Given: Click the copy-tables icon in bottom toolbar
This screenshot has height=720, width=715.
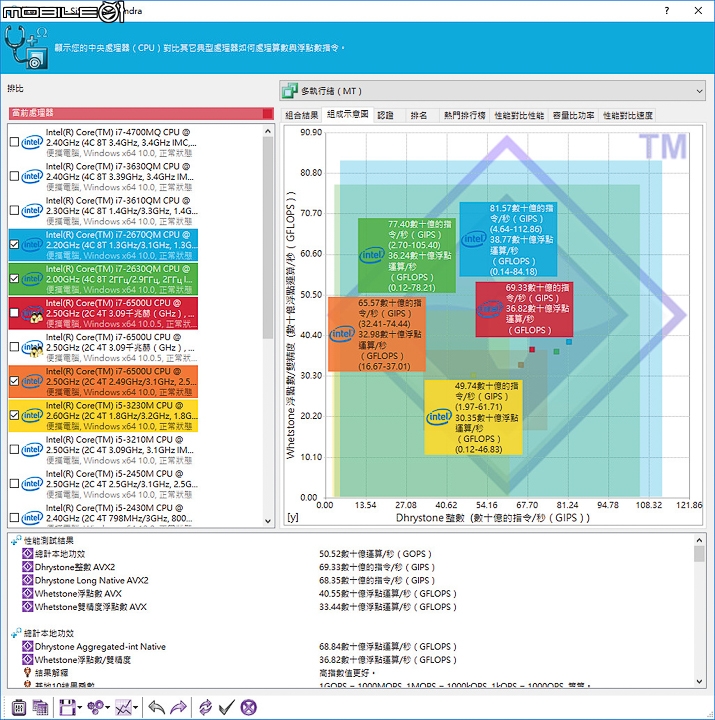Looking at the screenshot, I should click(x=40, y=707).
